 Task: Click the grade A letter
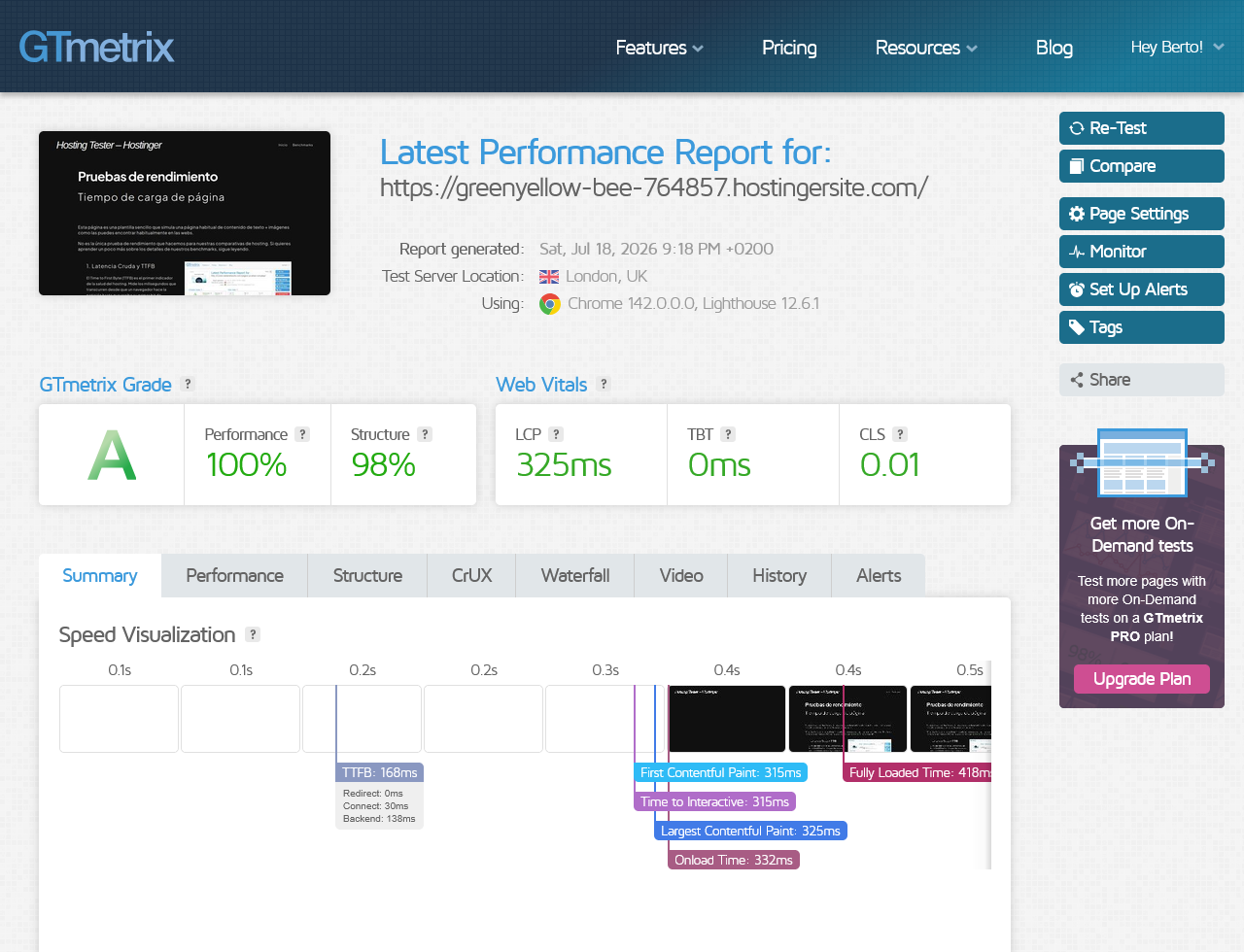pos(112,455)
